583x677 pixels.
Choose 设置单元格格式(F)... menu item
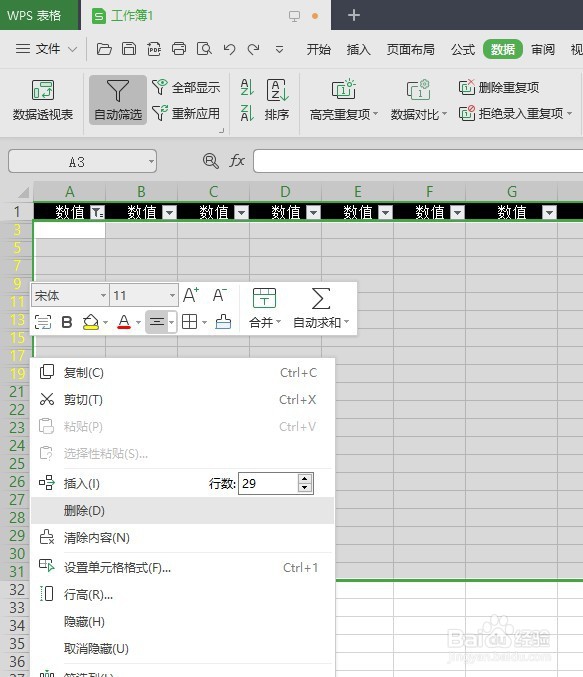pyautogui.click(x=182, y=567)
